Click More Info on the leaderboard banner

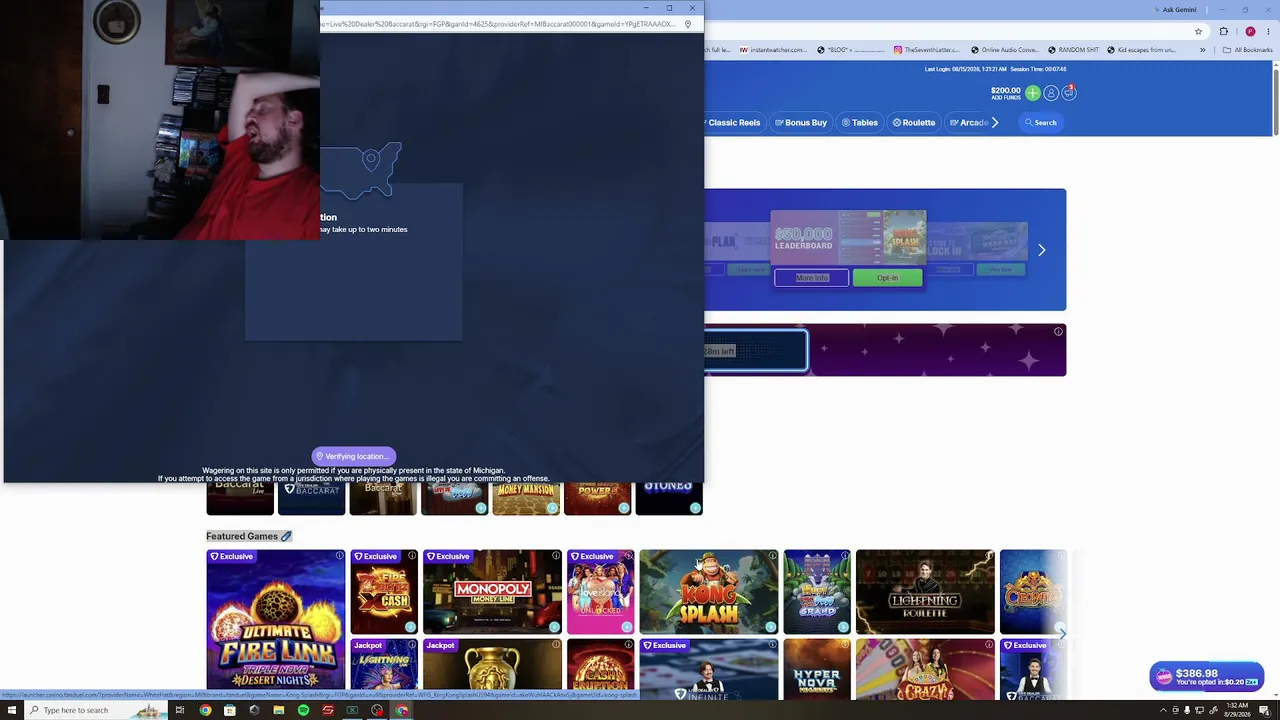click(811, 278)
